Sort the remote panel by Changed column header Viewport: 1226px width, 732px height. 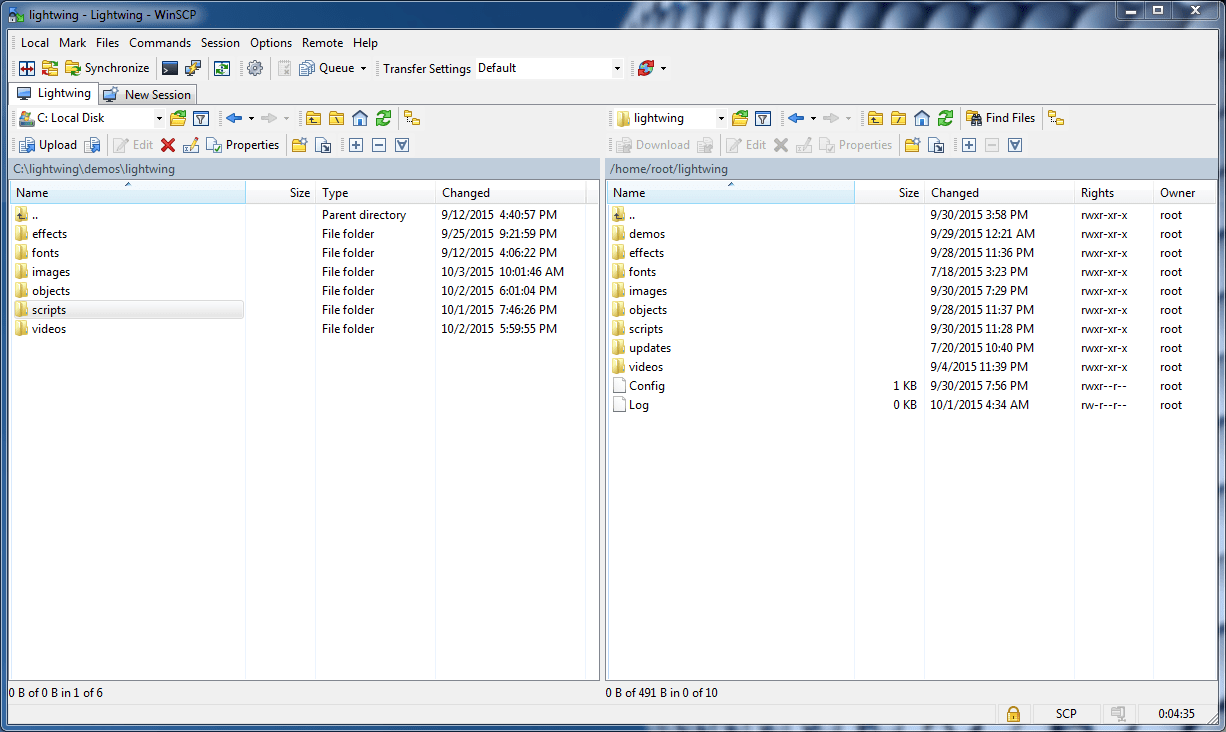pyautogui.click(x=999, y=193)
